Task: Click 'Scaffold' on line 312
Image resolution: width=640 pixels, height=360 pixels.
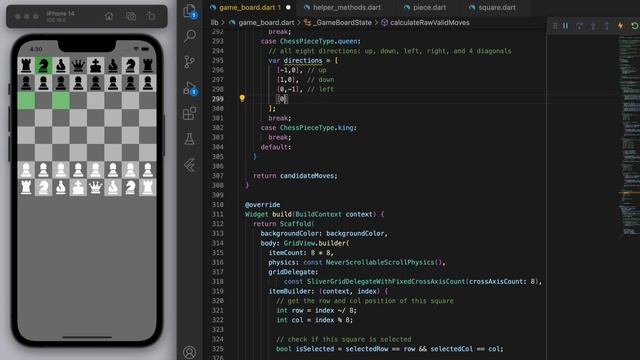Action: point(296,224)
